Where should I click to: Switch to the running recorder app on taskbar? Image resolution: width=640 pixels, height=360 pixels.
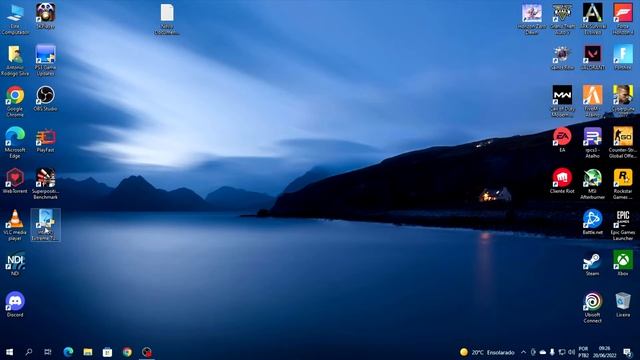coord(147,352)
